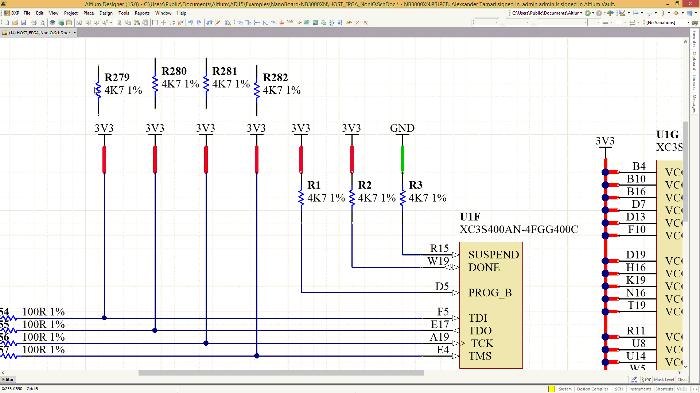Open the Design menu

tap(106, 13)
